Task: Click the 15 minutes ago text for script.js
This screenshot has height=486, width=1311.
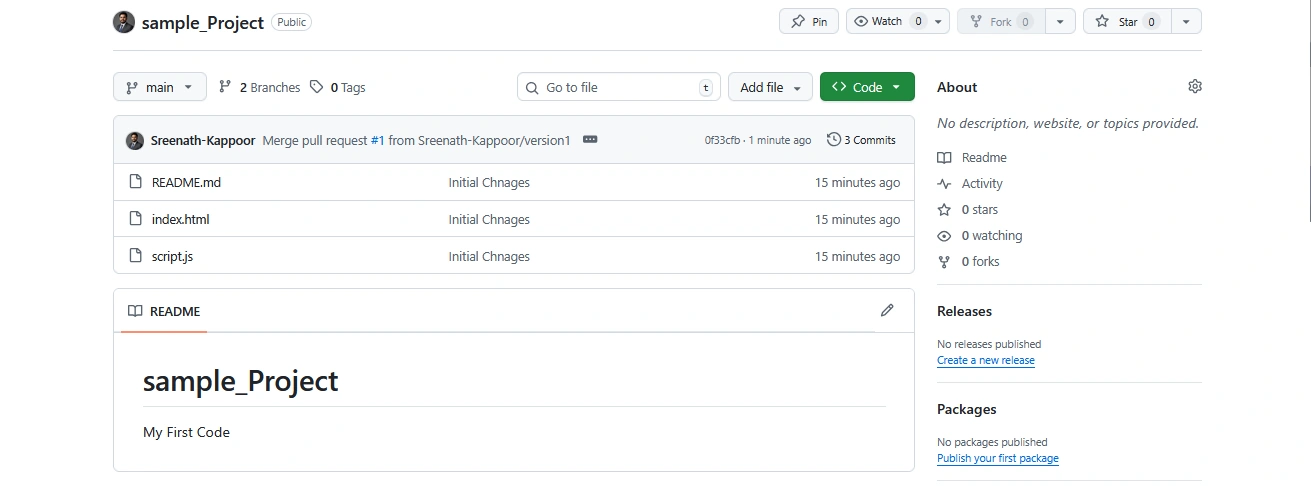Action: (857, 256)
